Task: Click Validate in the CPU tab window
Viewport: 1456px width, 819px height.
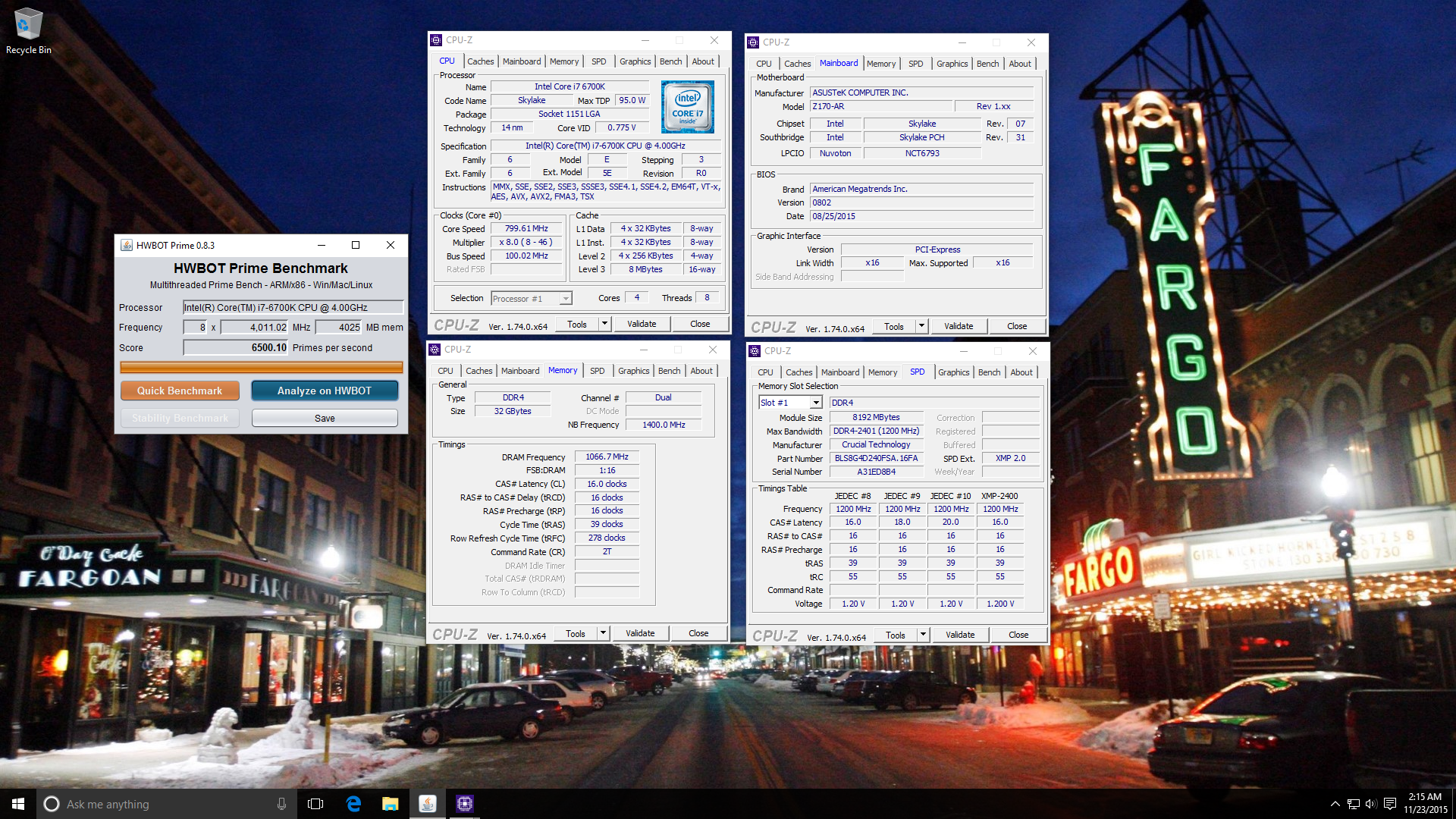Action: [642, 324]
